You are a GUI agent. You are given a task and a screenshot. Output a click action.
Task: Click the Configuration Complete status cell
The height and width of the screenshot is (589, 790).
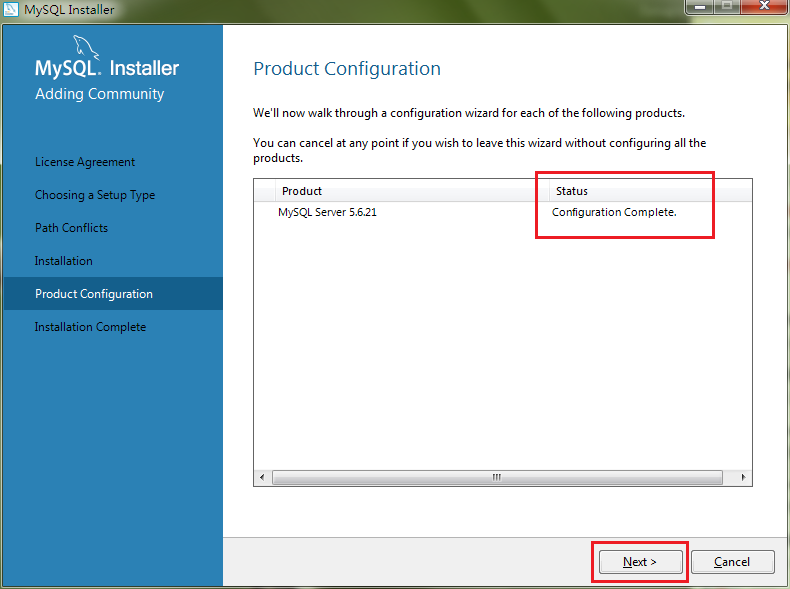click(614, 212)
